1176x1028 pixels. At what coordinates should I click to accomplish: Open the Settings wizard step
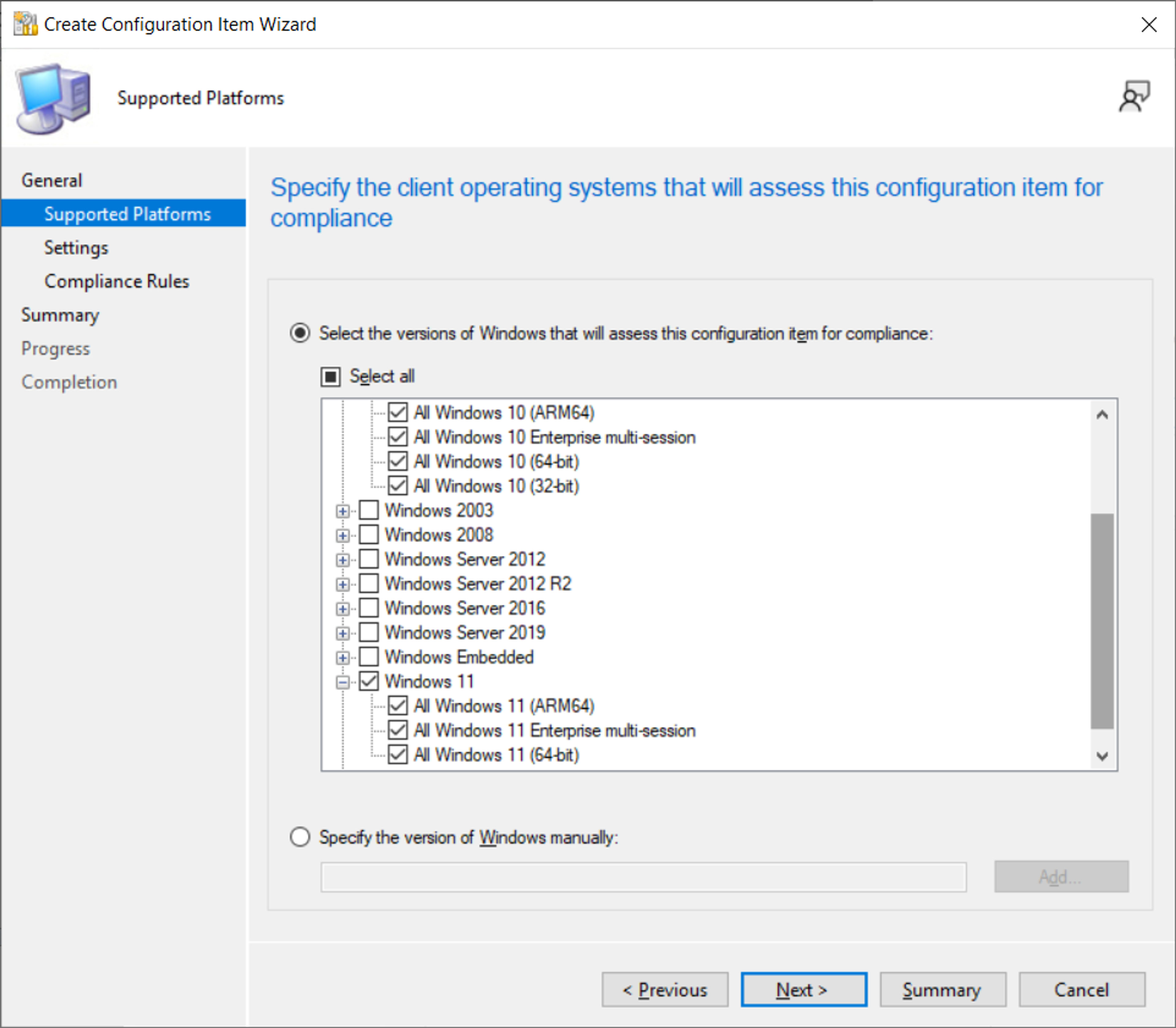(x=76, y=248)
